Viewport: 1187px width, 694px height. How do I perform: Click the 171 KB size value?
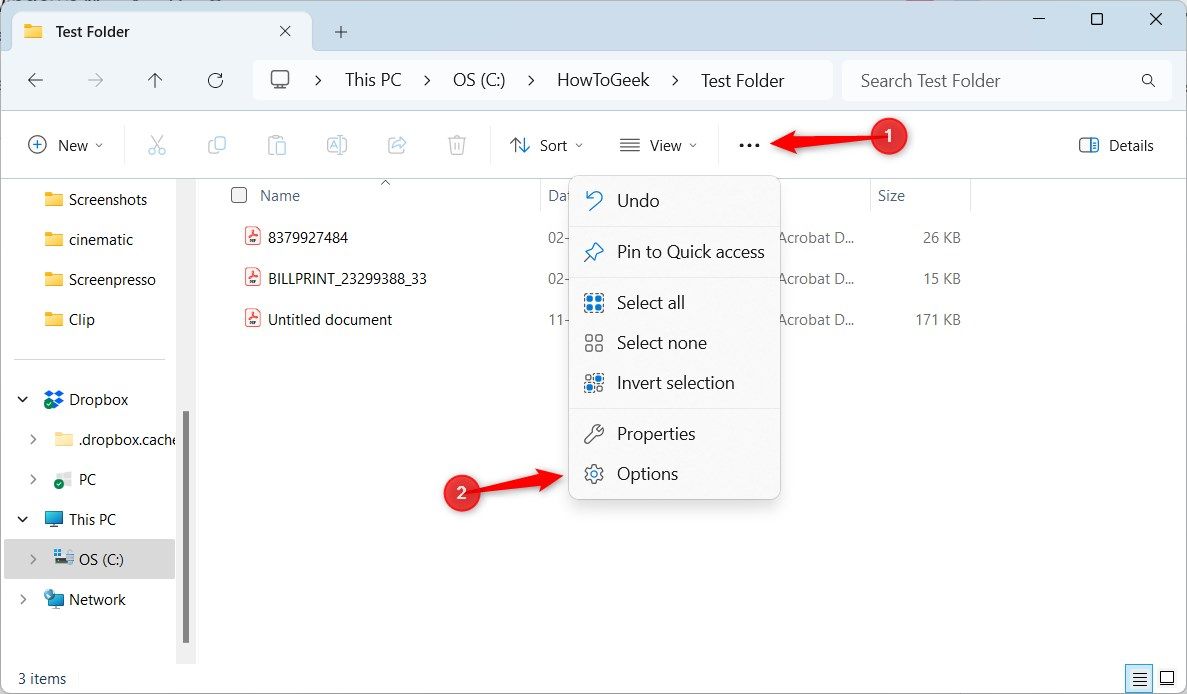(x=937, y=319)
